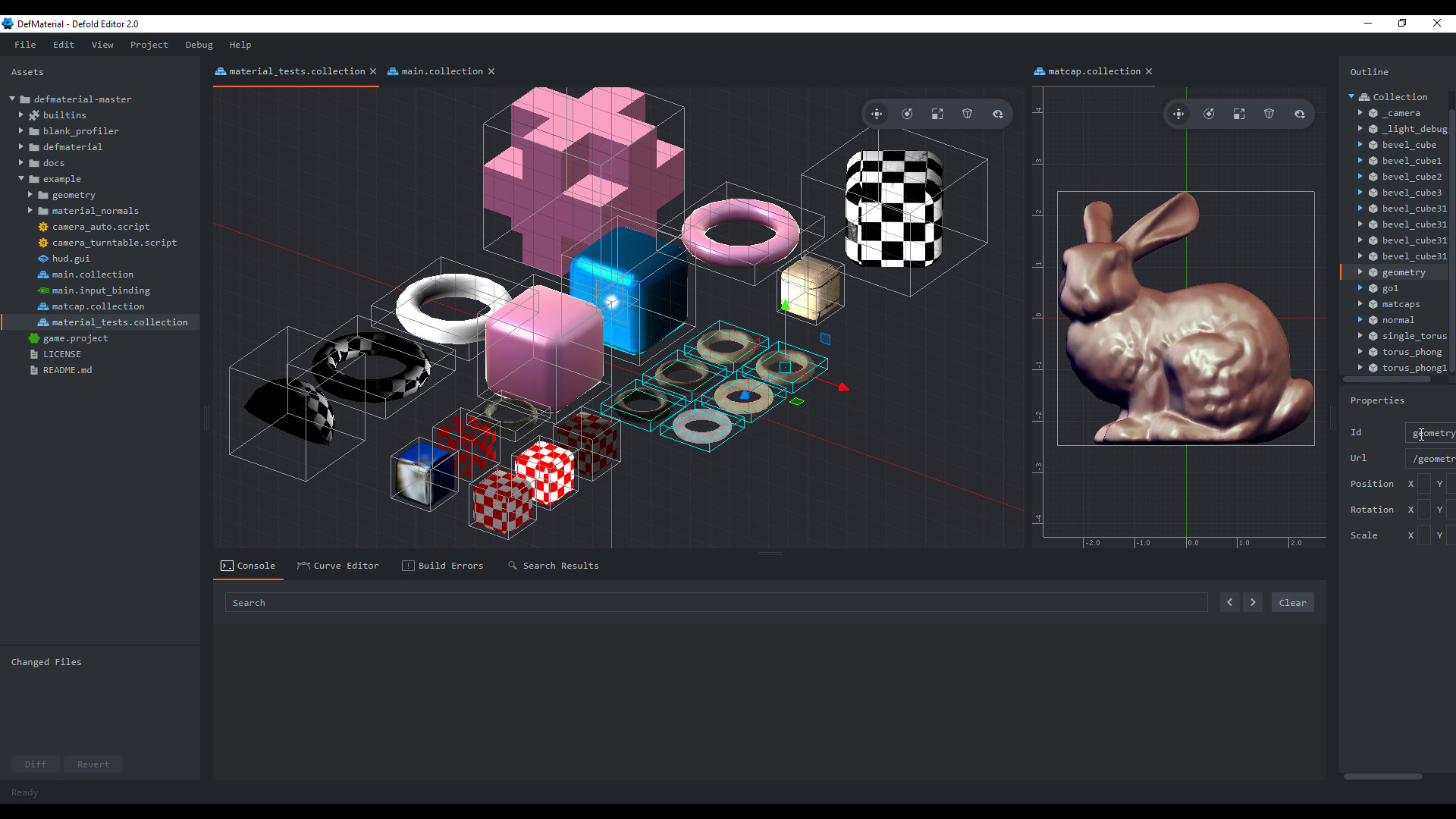
Task: Switch to the main.collection tab
Action: (441, 71)
